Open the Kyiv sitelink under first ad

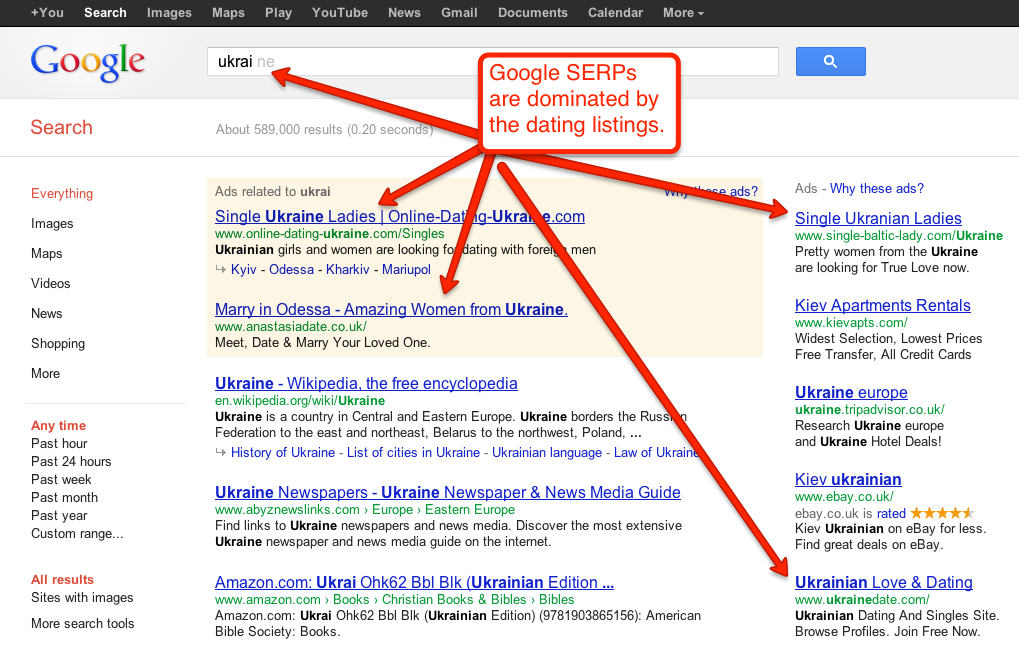tap(244, 269)
